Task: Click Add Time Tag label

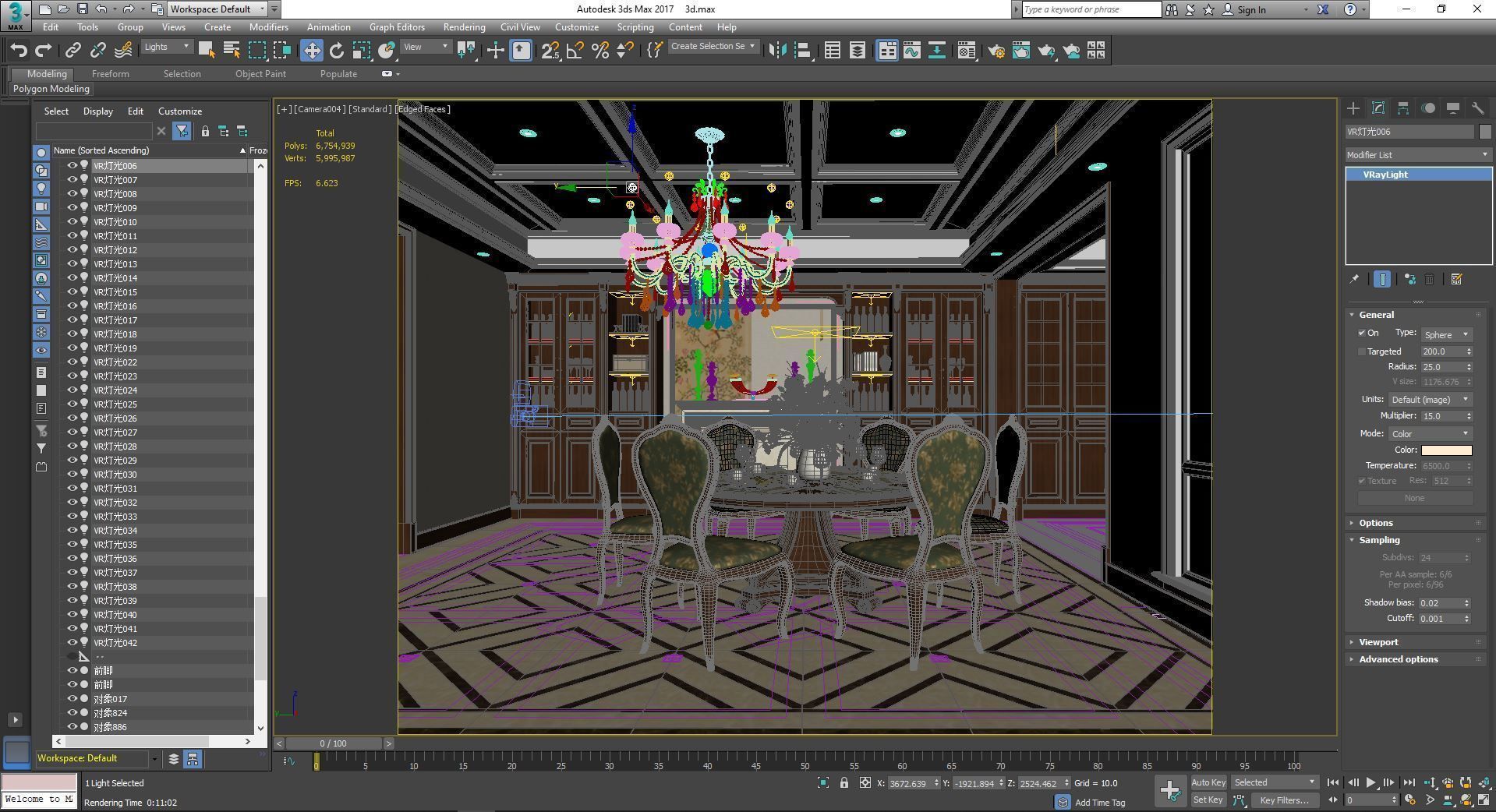Action: coord(1099,802)
